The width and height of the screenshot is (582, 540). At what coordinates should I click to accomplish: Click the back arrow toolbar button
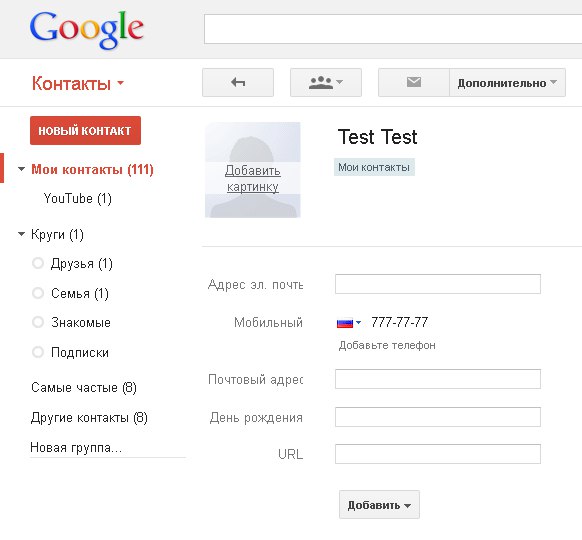[x=238, y=82]
